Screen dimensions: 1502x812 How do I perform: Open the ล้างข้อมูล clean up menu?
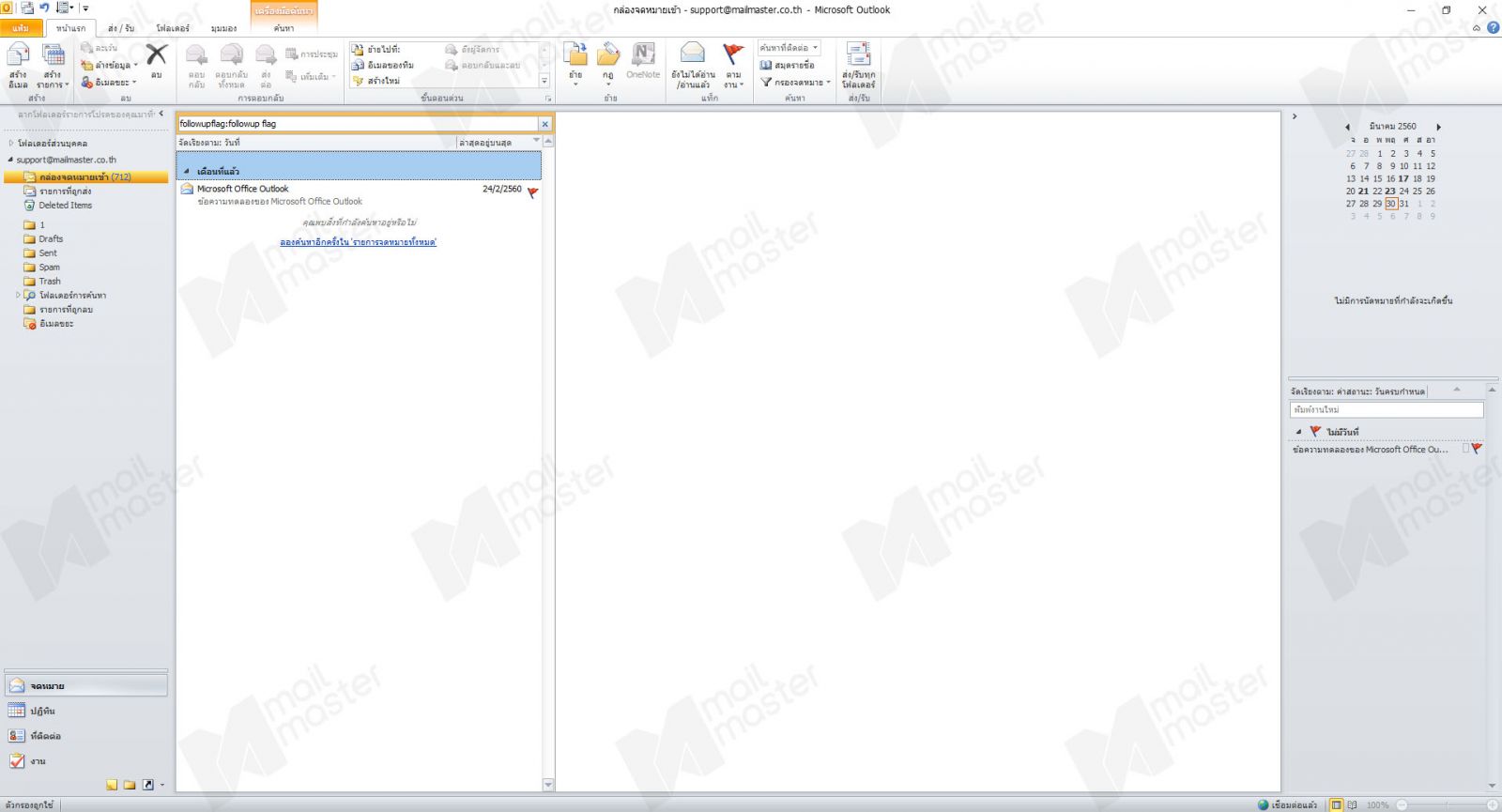click(x=110, y=65)
